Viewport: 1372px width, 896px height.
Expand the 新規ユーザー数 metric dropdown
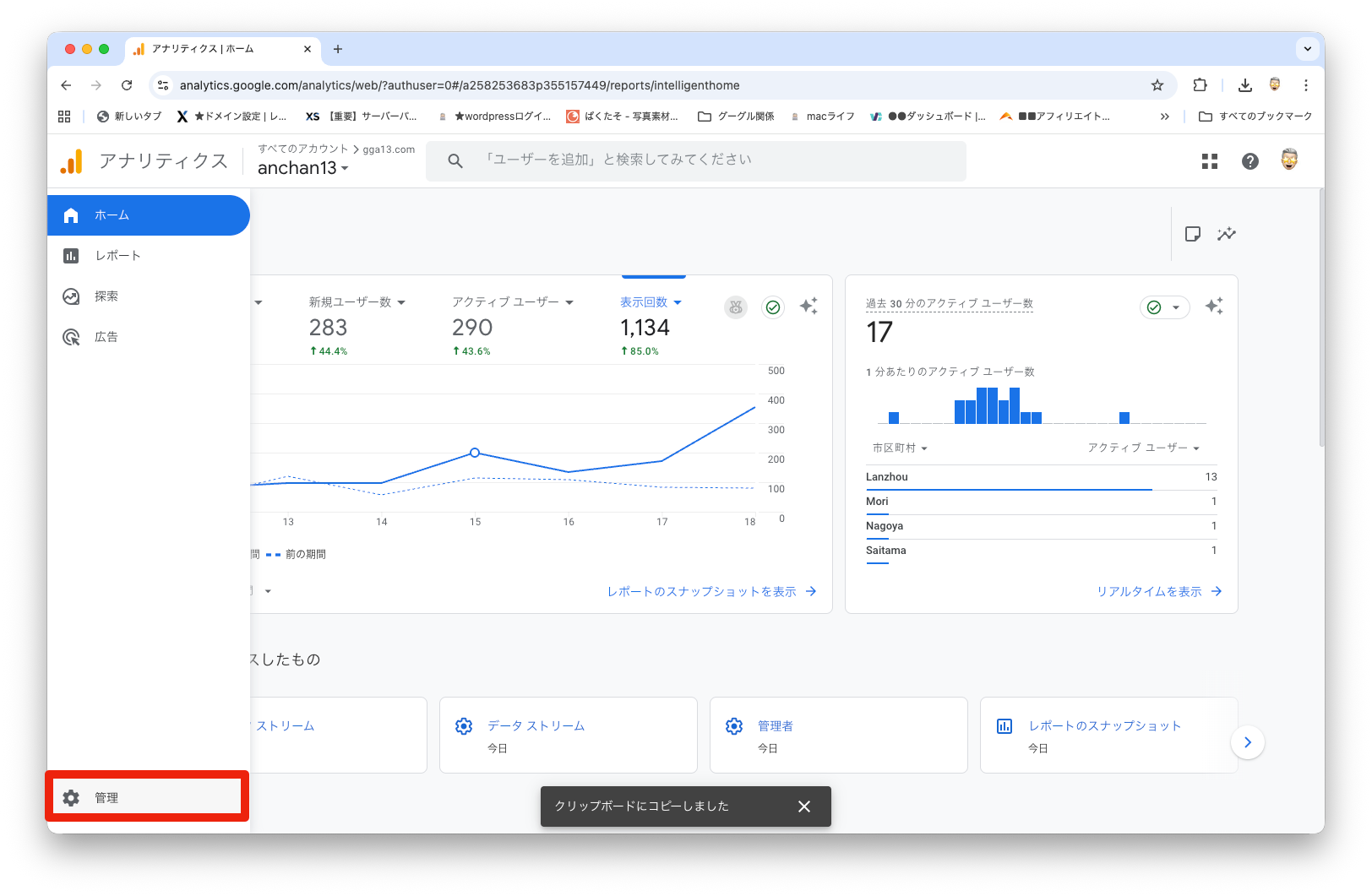click(x=401, y=302)
